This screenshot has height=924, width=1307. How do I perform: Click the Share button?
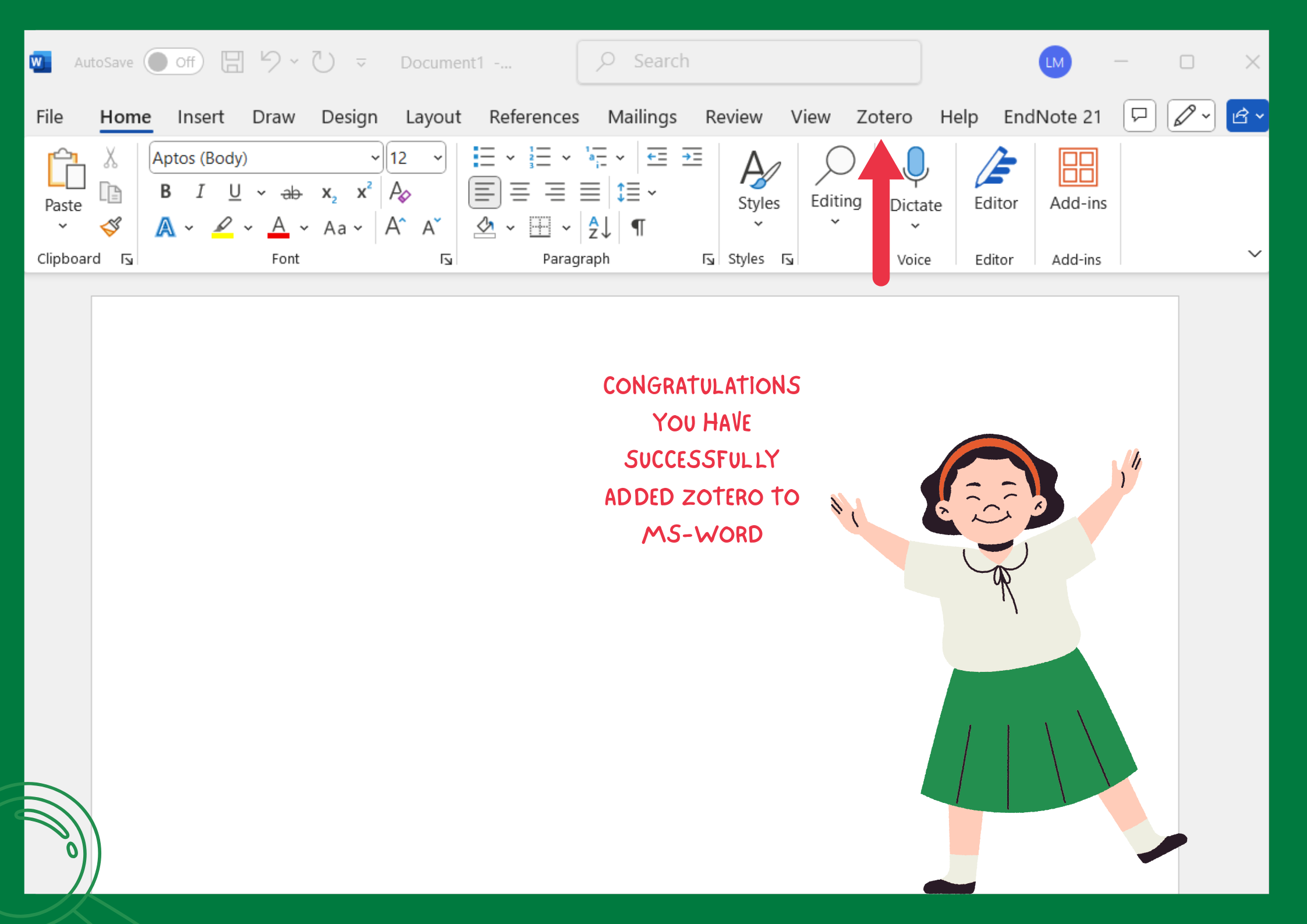point(1247,115)
